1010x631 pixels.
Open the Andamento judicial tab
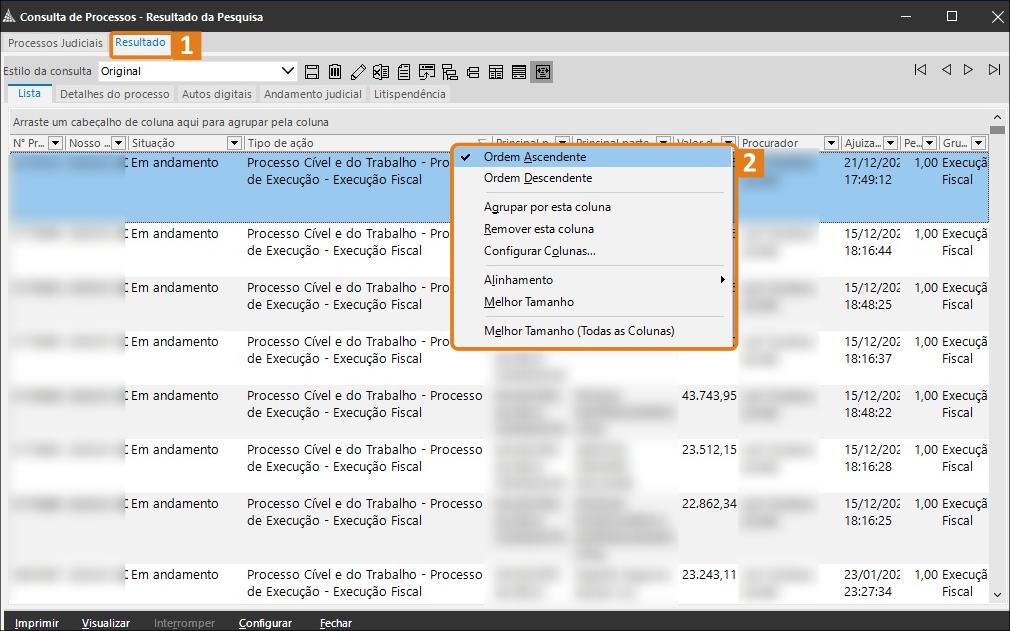[x=312, y=94]
